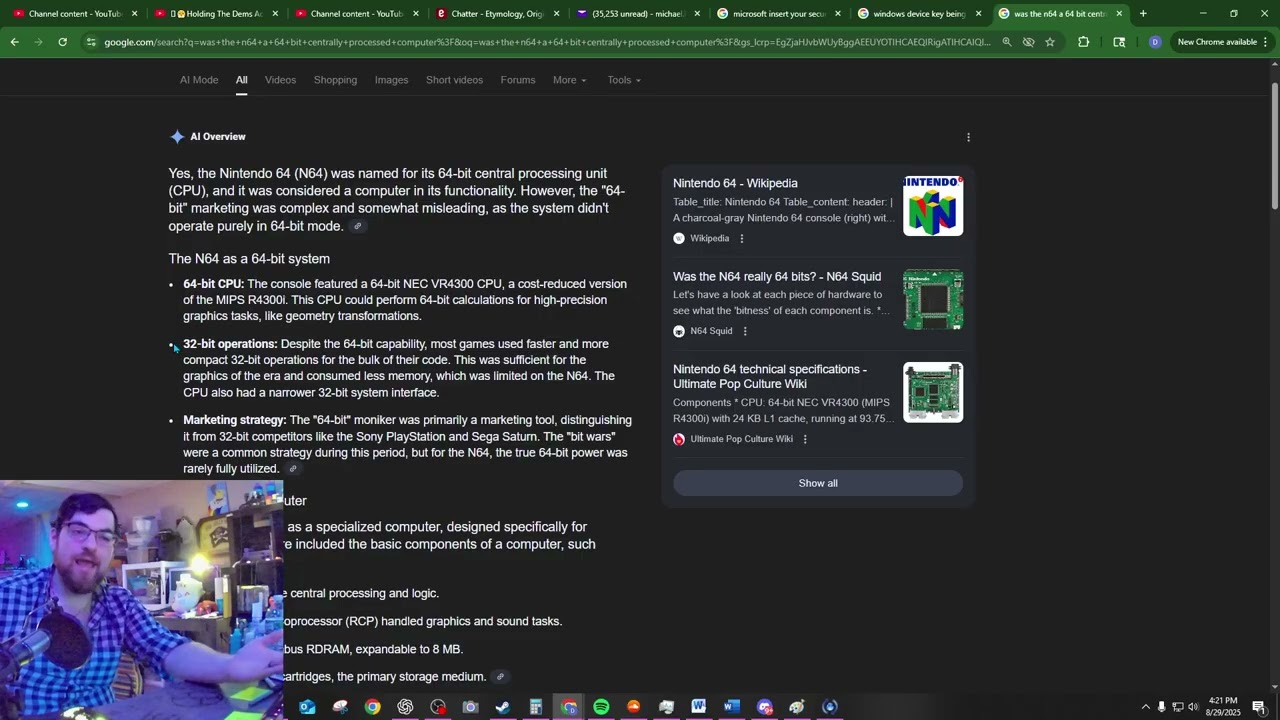Open the source link icon after "primary storage medium."
The width and height of the screenshot is (1280, 720).
coord(500,677)
